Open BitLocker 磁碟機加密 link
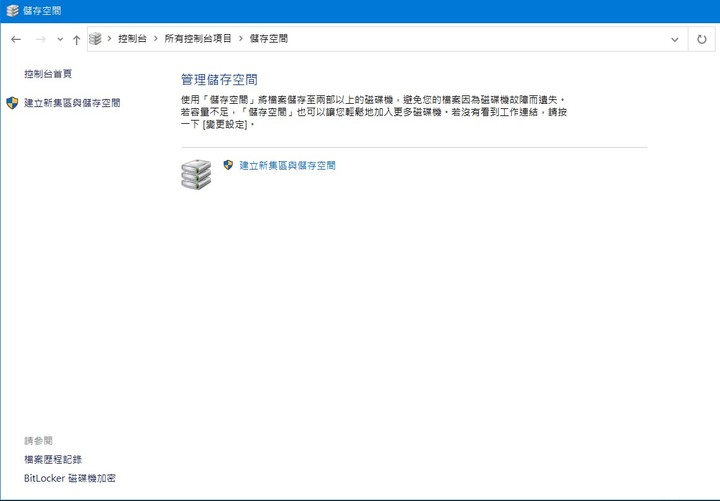This screenshot has height=501, width=720. [70, 478]
